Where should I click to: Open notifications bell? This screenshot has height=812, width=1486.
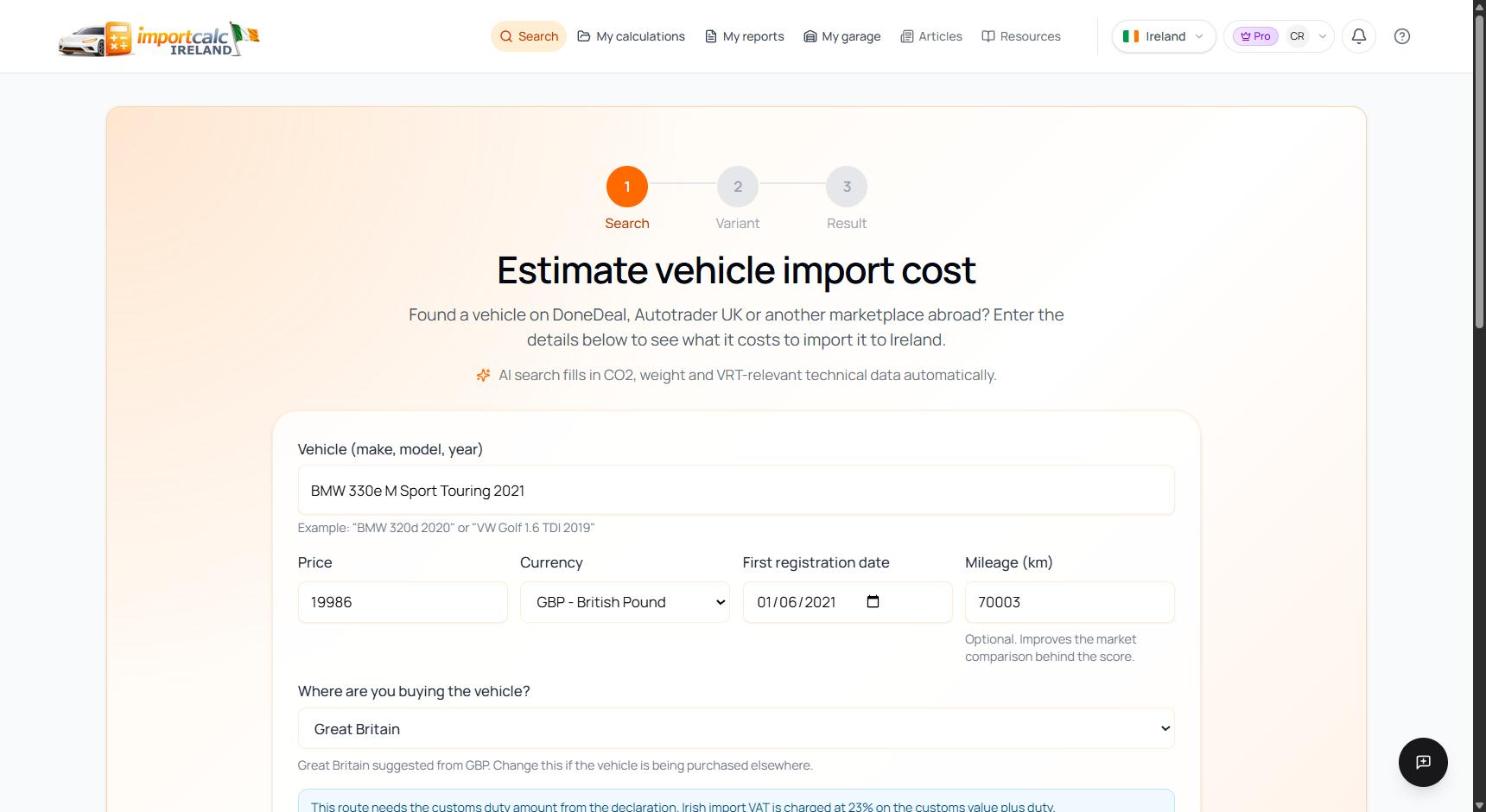(x=1359, y=36)
